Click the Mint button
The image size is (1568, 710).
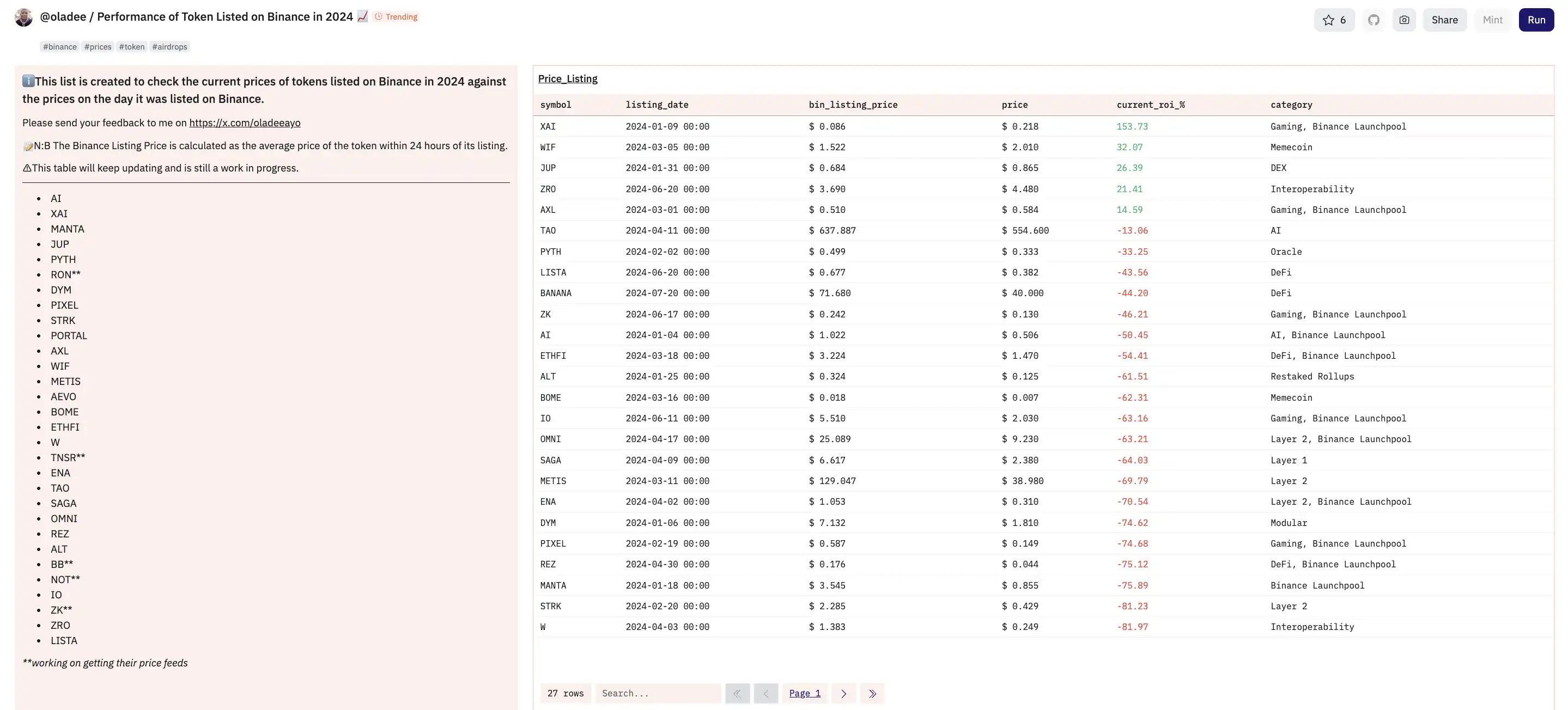[1492, 19]
